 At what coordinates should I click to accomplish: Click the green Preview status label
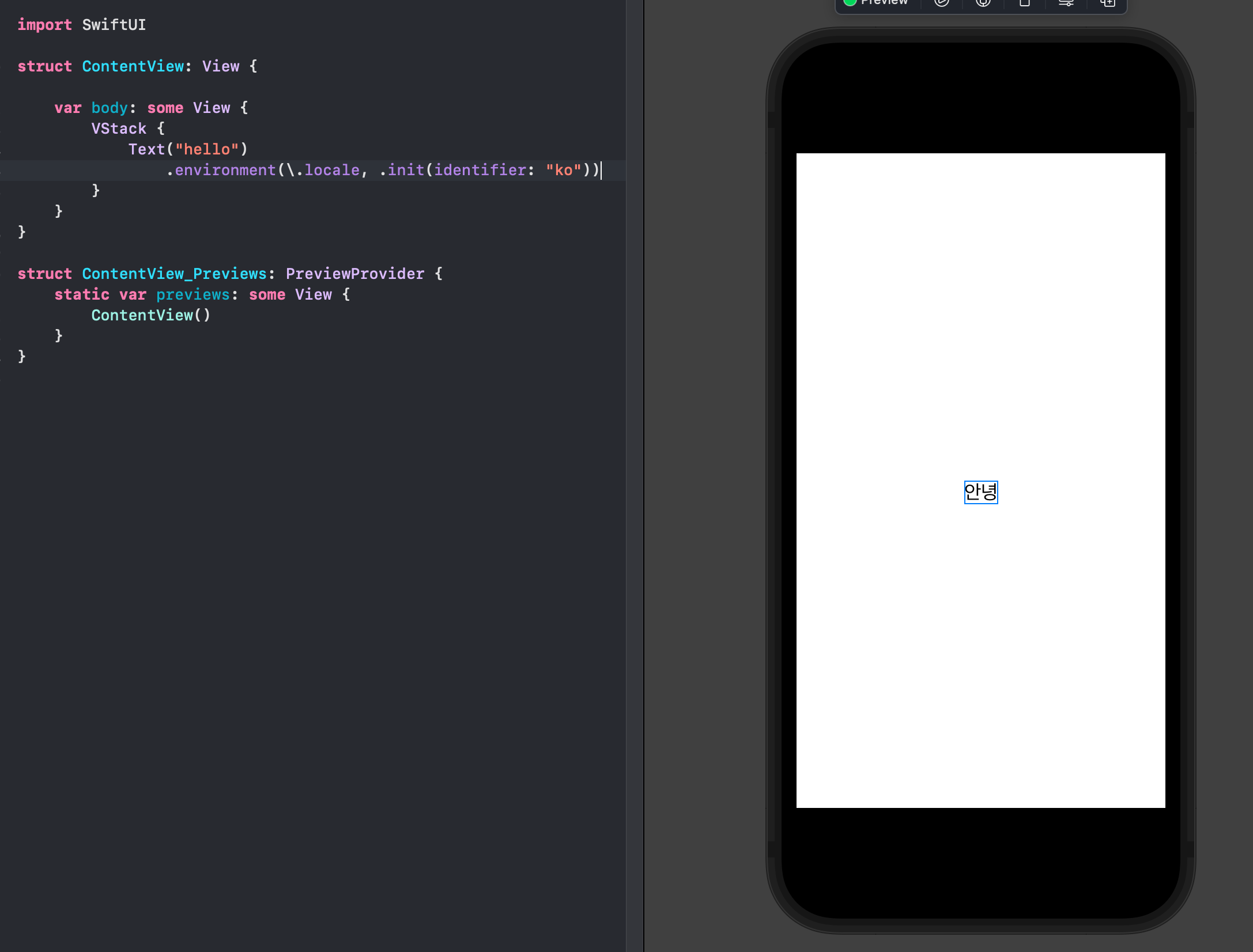pos(883,3)
